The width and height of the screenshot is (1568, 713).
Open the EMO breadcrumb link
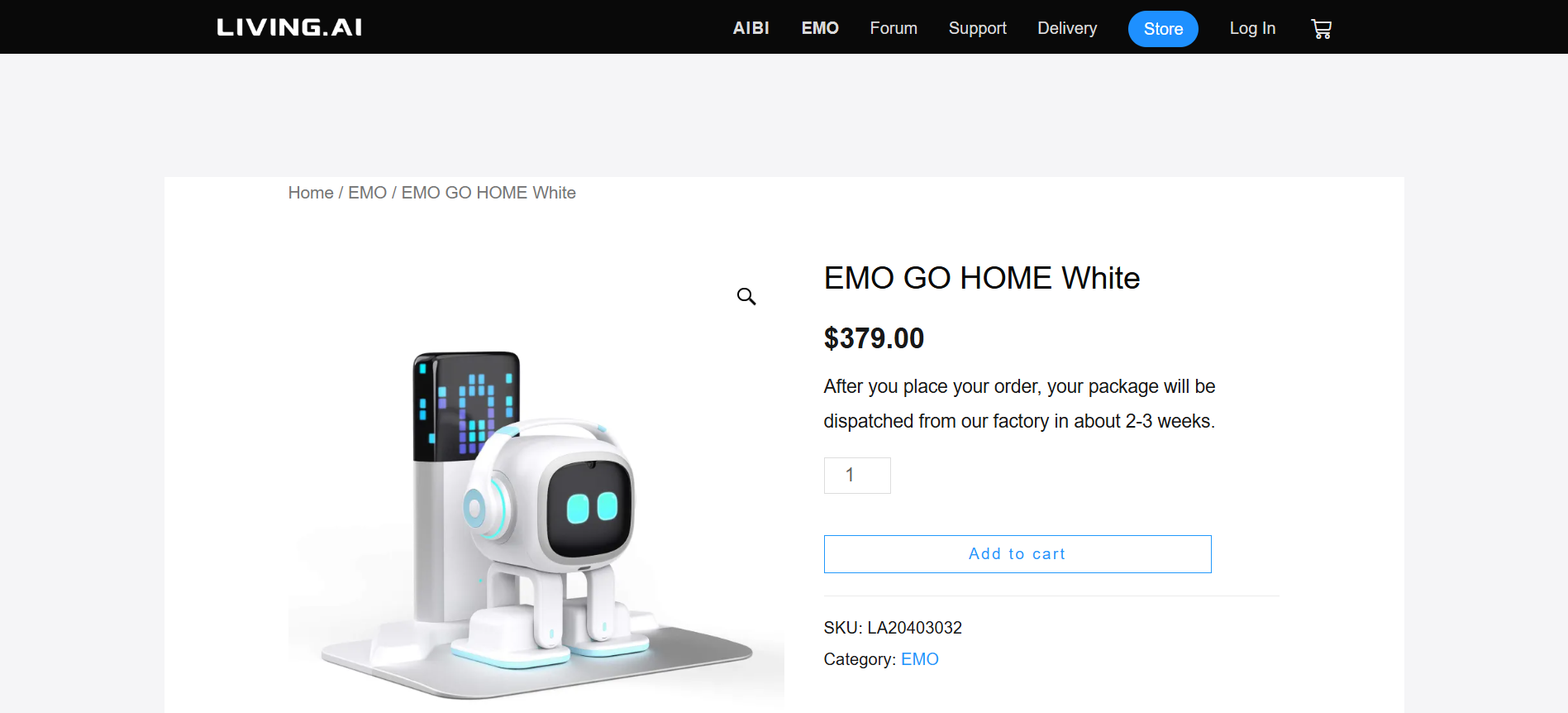tap(367, 193)
